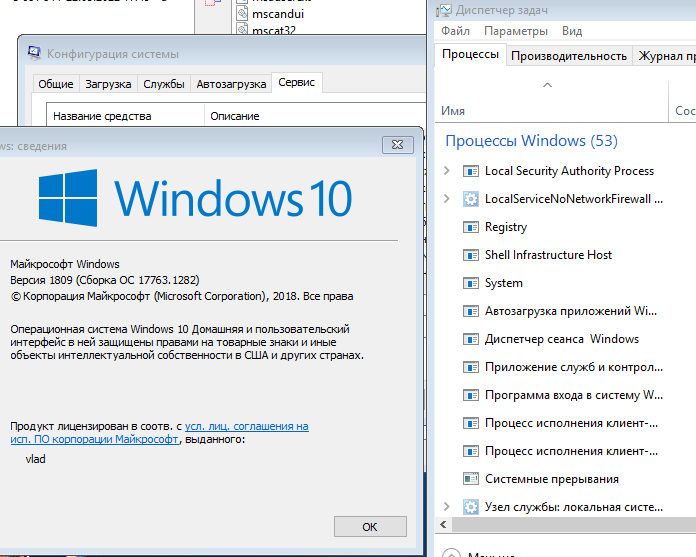Screen dimensions: 696x557
Task: Click Автозагрузка приложений process icon
Action: [x=471, y=311]
